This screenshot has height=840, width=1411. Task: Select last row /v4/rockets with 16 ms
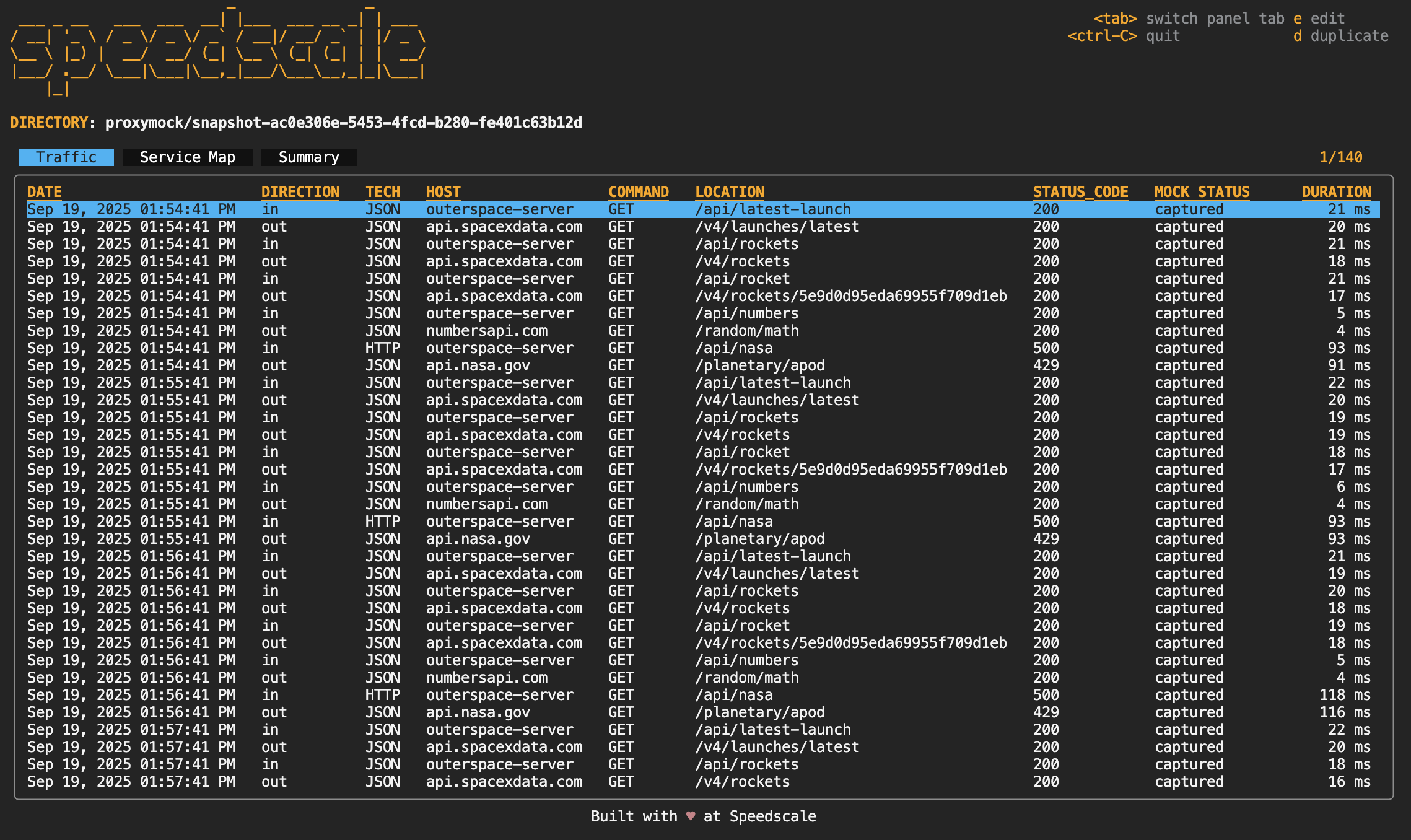coord(742,782)
